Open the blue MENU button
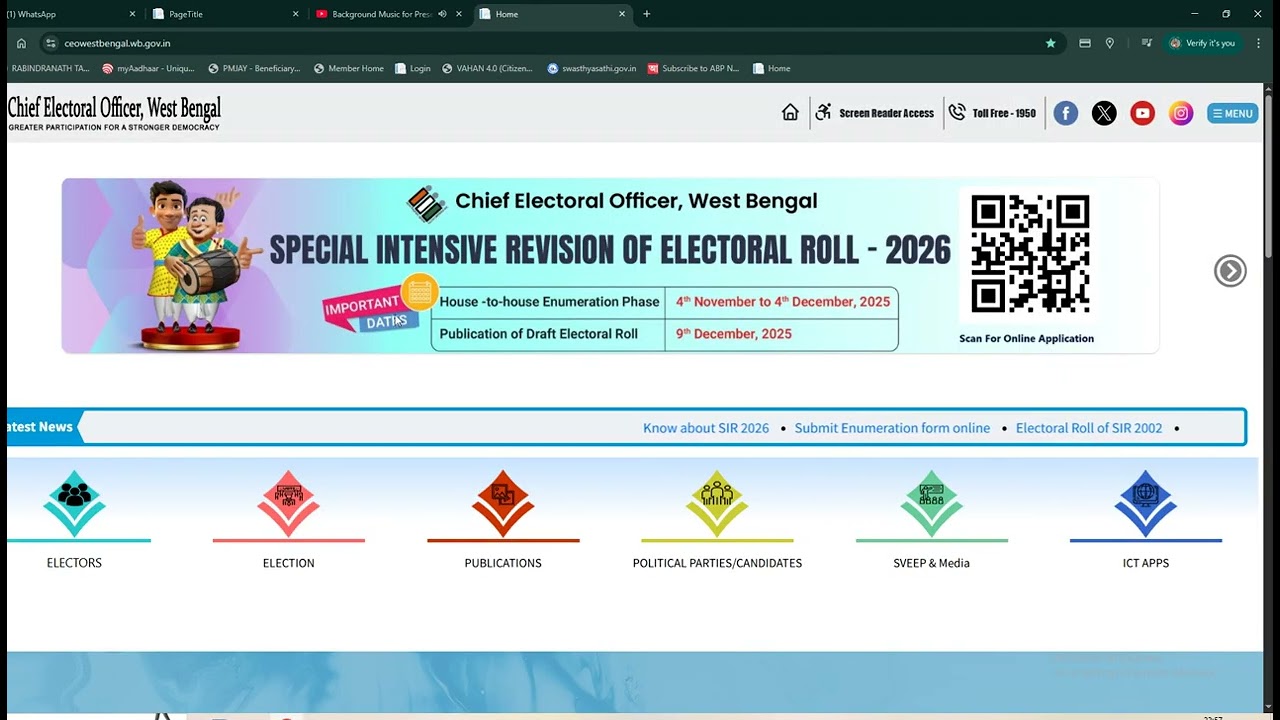Viewport: 1280px width, 720px height. coord(1232,113)
